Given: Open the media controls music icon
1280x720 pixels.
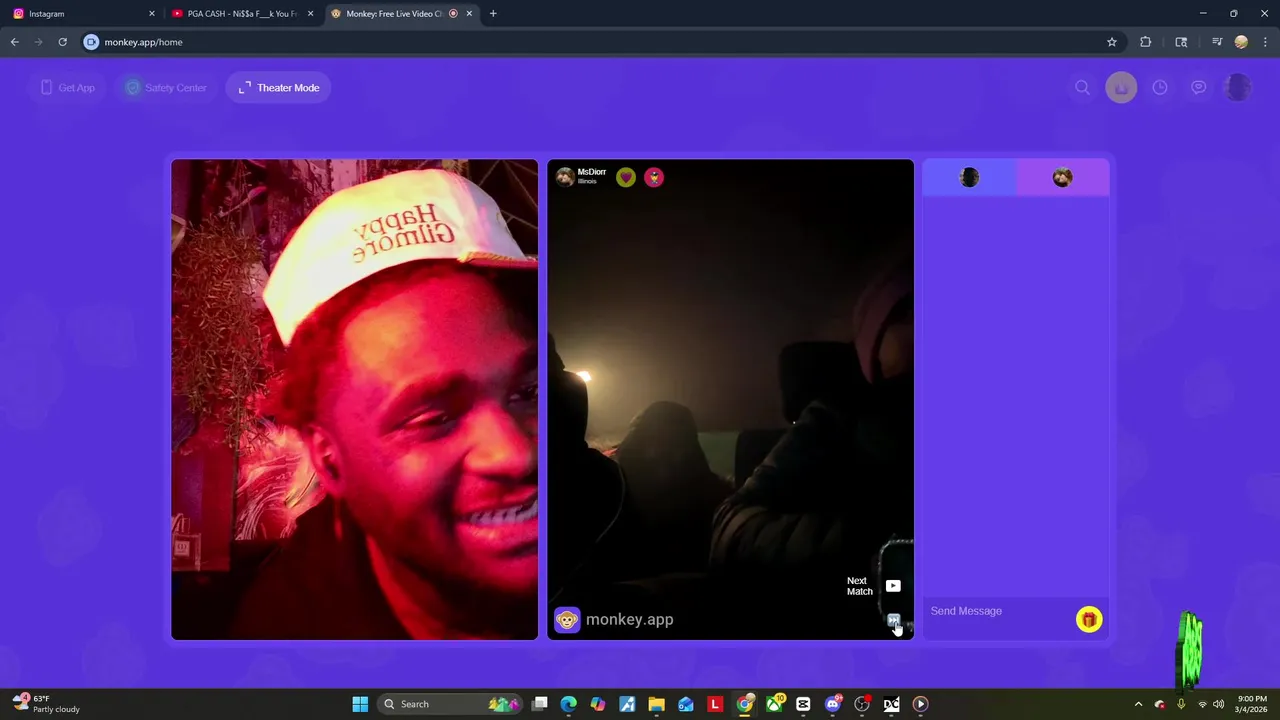Looking at the screenshot, I should [x=1217, y=42].
